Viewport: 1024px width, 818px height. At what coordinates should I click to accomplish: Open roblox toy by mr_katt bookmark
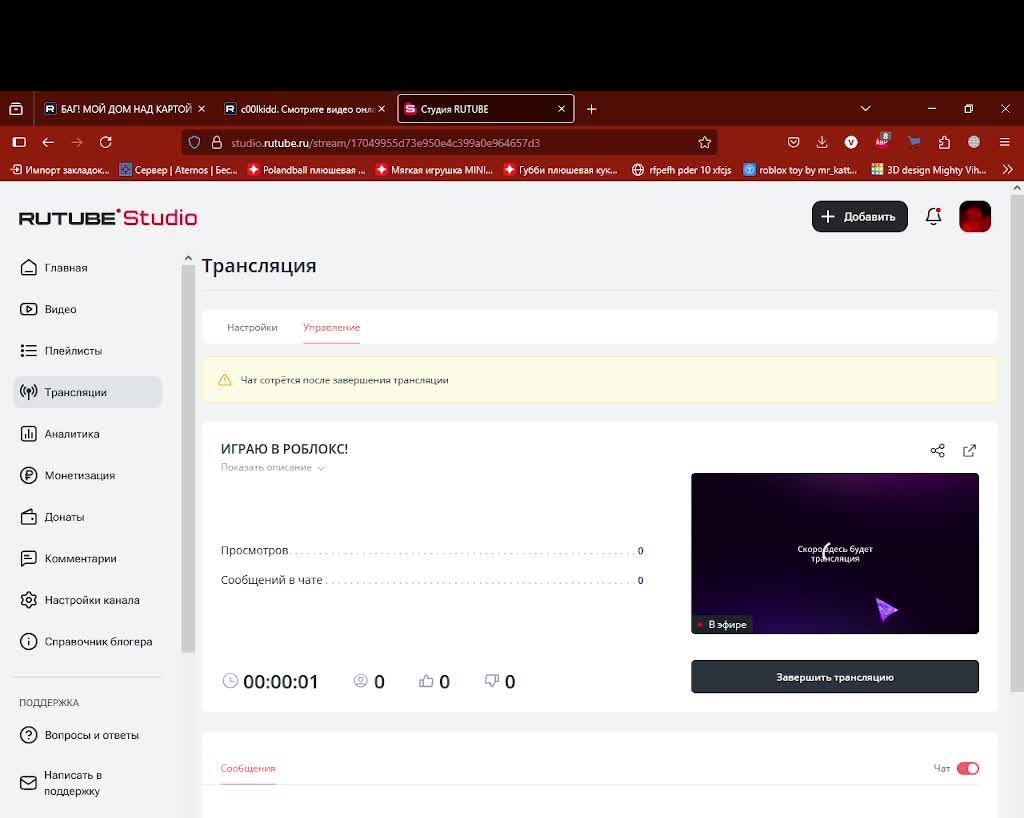(800, 170)
